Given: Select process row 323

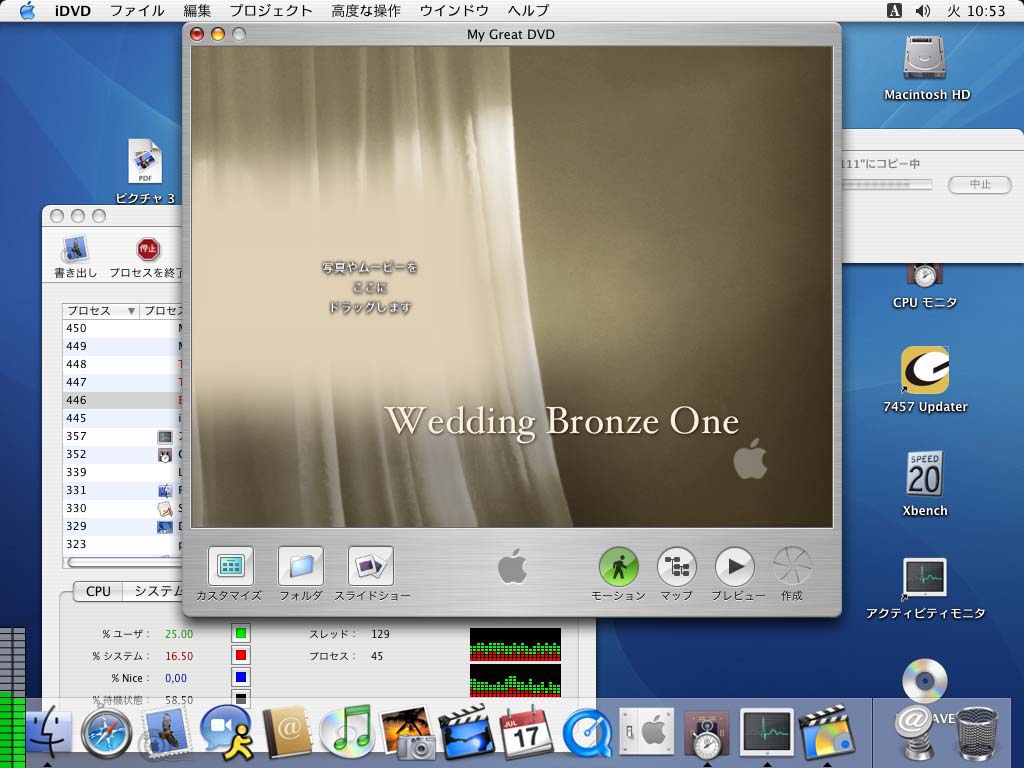Looking at the screenshot, I should [x=122, y=544].
